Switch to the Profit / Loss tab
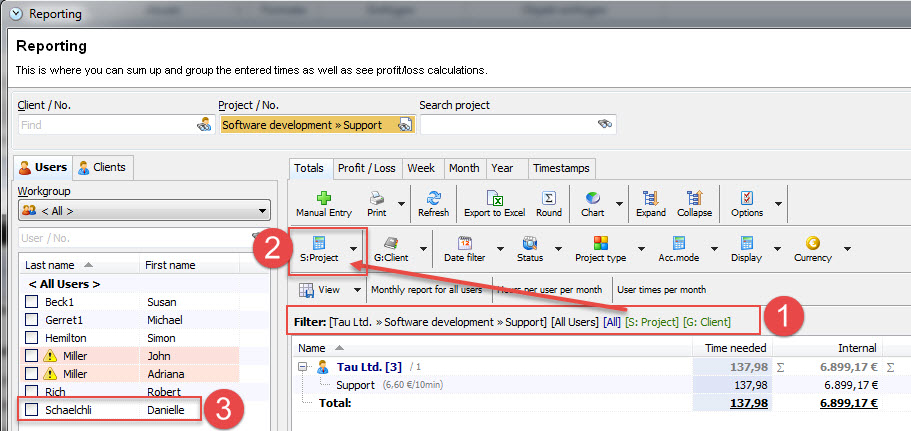 coord(365,168)
